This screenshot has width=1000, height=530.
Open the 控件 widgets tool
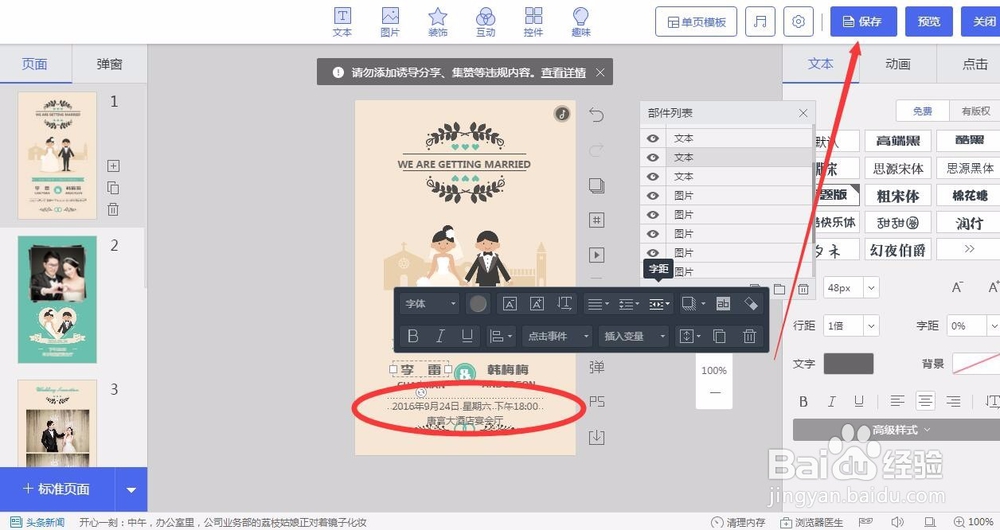pos(533,22)
